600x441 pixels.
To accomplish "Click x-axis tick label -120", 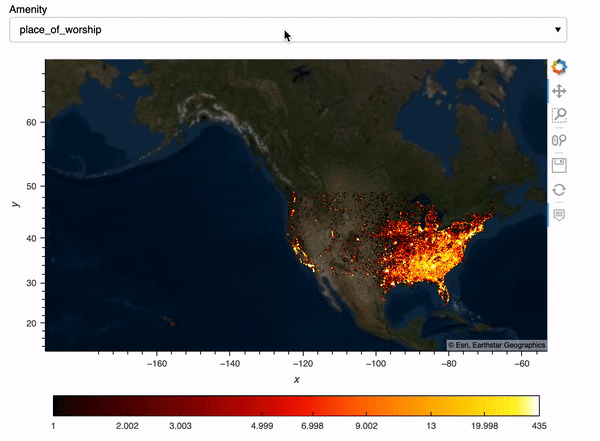I will 303,364.
